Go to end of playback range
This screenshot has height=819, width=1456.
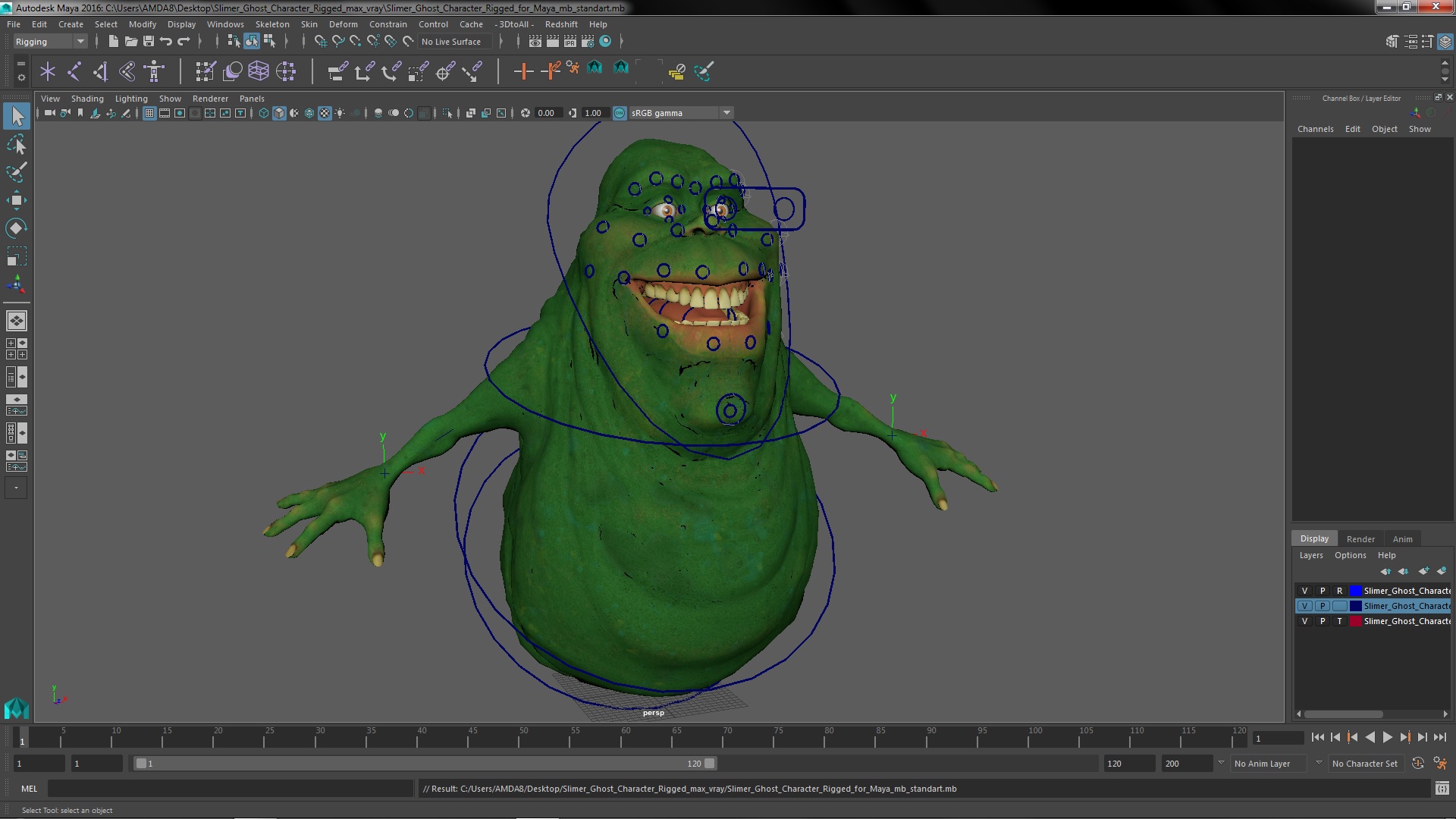point(1439,737)
